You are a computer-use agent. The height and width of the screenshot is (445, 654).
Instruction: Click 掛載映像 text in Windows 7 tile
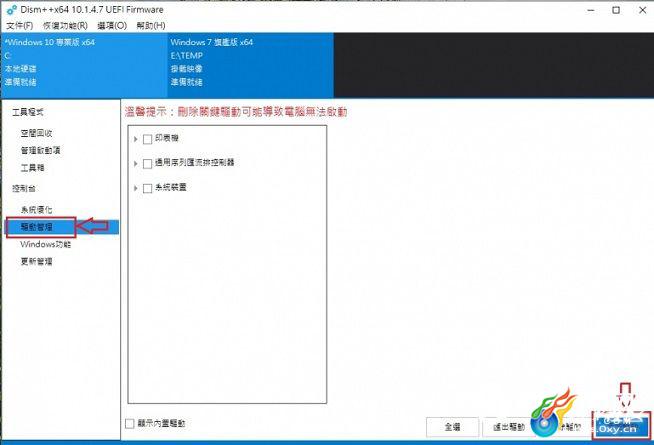pyautogui.click(x=186, y=68)
